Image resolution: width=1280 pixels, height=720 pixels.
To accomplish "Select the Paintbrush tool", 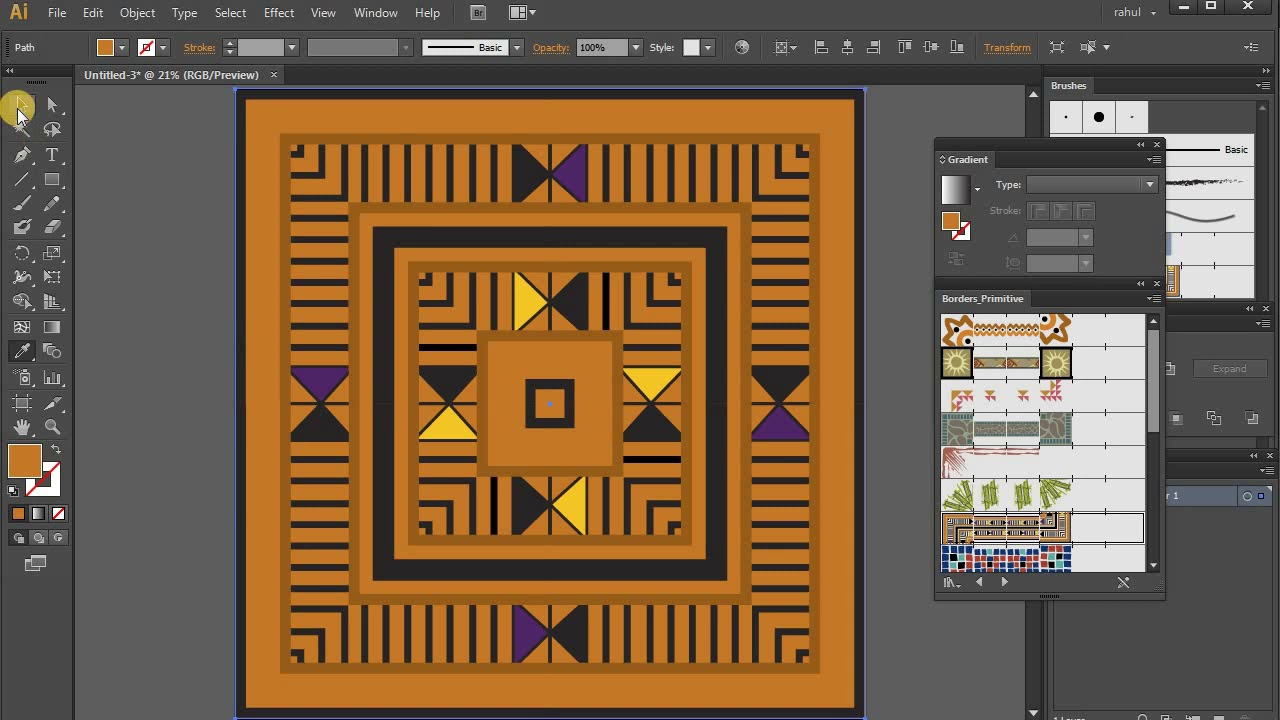I will [x=22, y=204].
